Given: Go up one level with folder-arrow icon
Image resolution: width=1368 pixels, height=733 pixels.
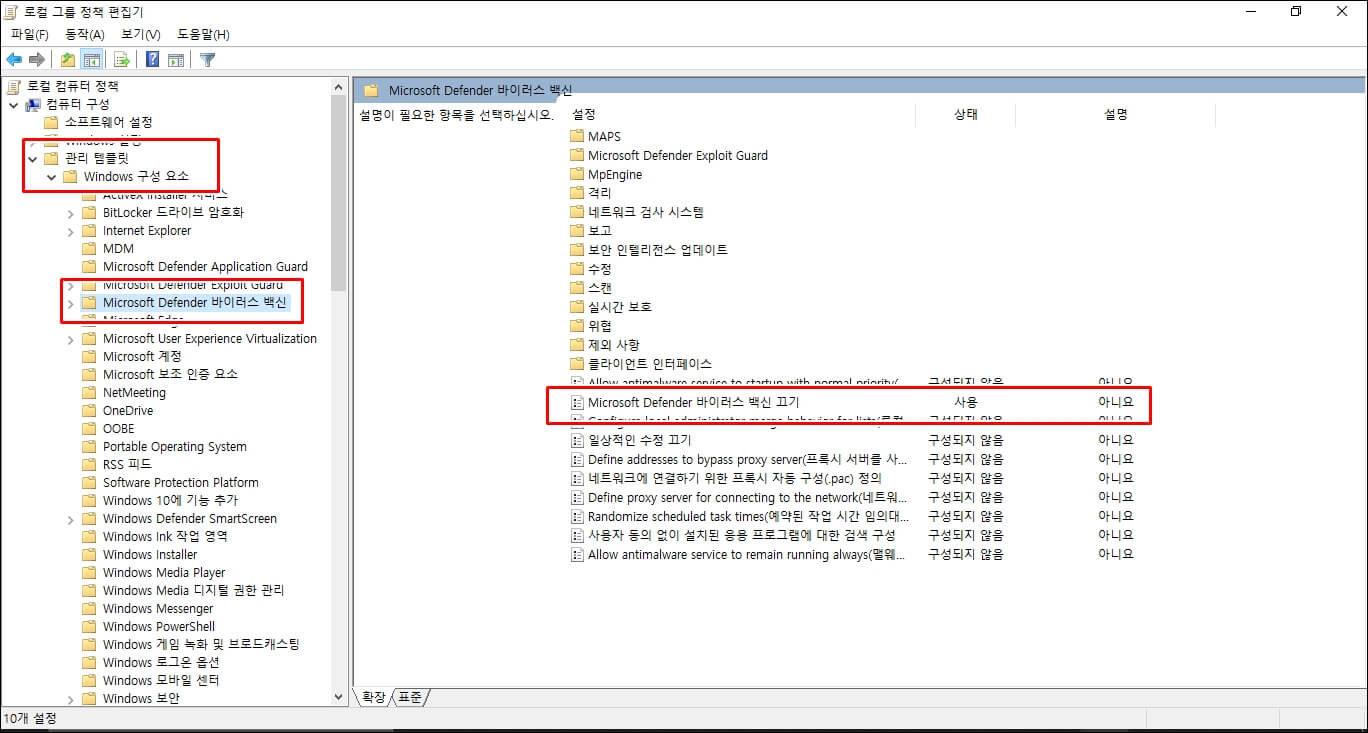Looking at the screenshot, I should click(x=68, y=59).
